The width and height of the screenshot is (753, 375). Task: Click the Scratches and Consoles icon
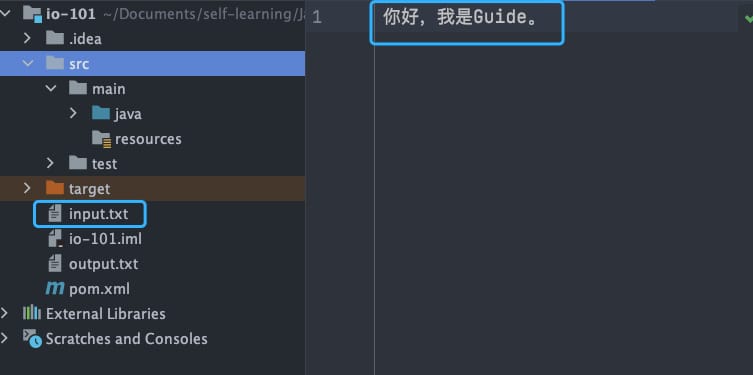pyautogui.click(x=32, y=339)
